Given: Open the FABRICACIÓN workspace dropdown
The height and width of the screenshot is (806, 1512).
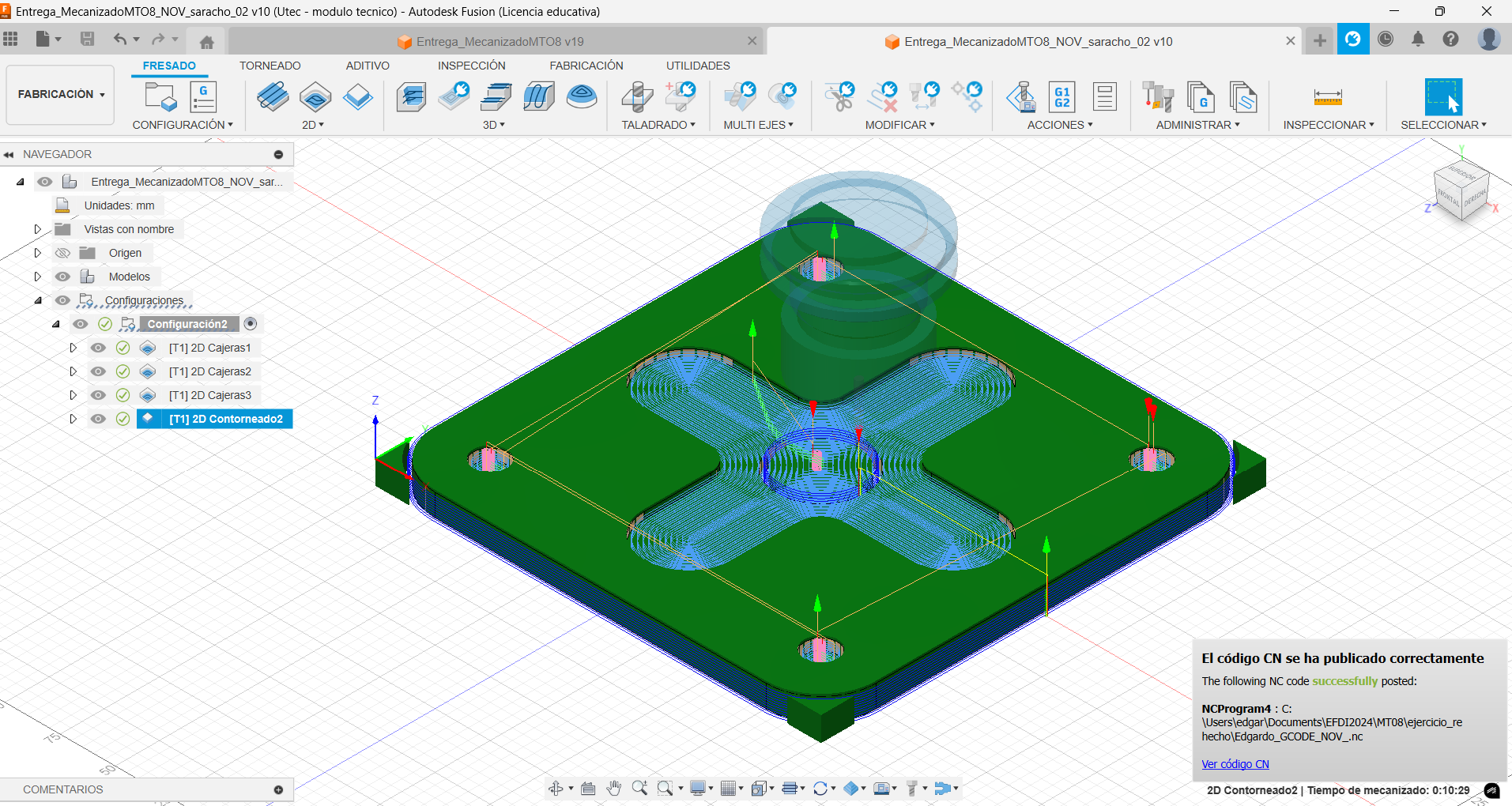Looking at the screenshot, I should (61, 95).
